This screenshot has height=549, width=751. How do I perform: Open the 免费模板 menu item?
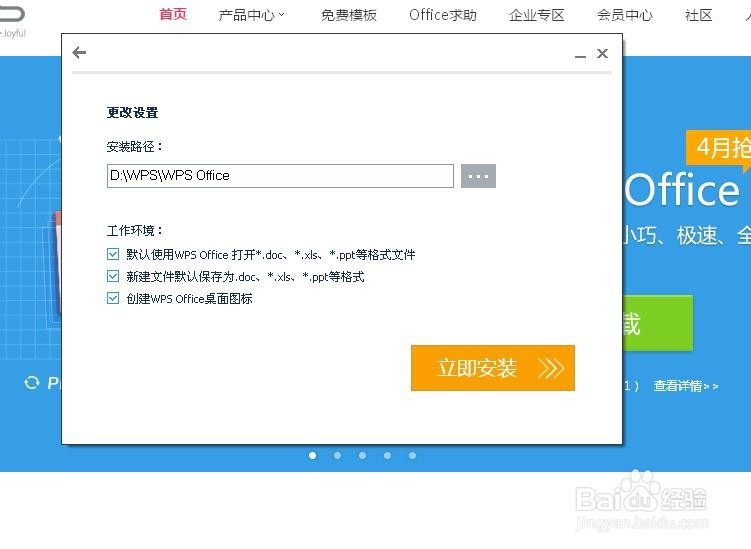[349, 15]
